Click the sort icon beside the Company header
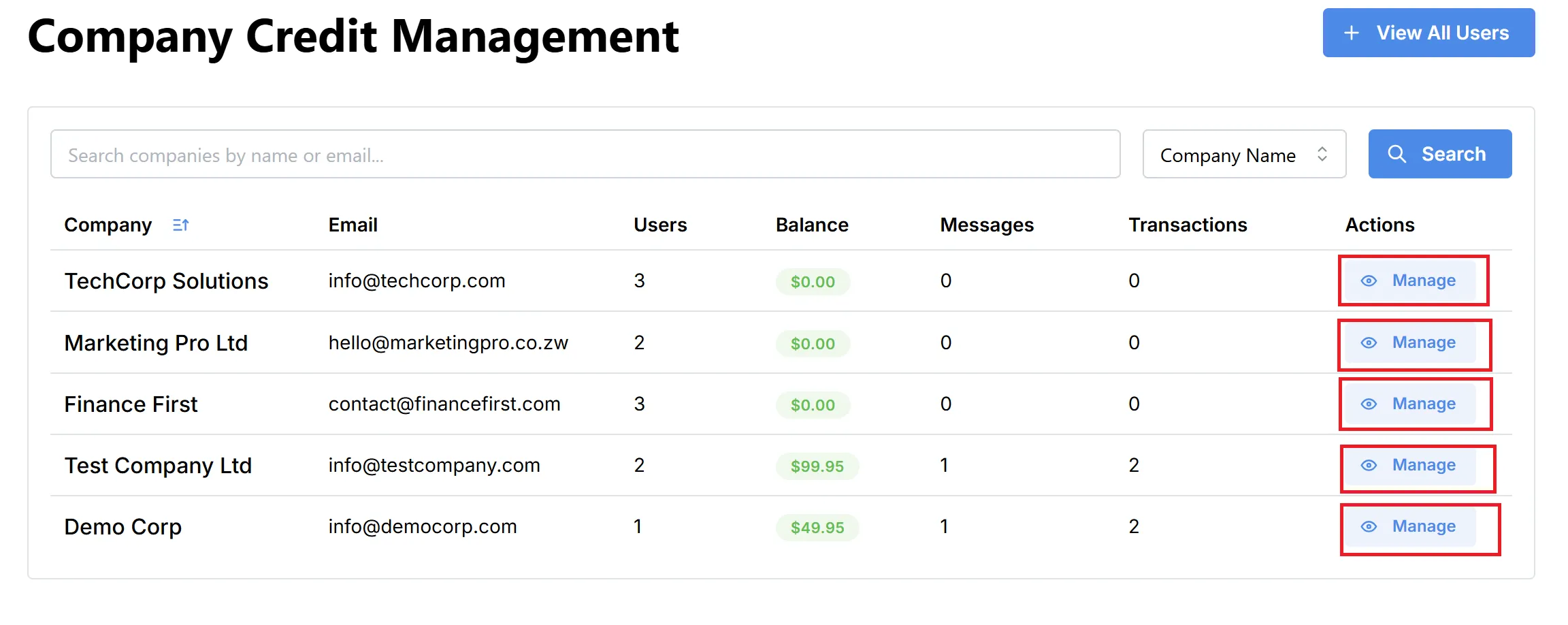1568x625 pixels. click(180, 225)
